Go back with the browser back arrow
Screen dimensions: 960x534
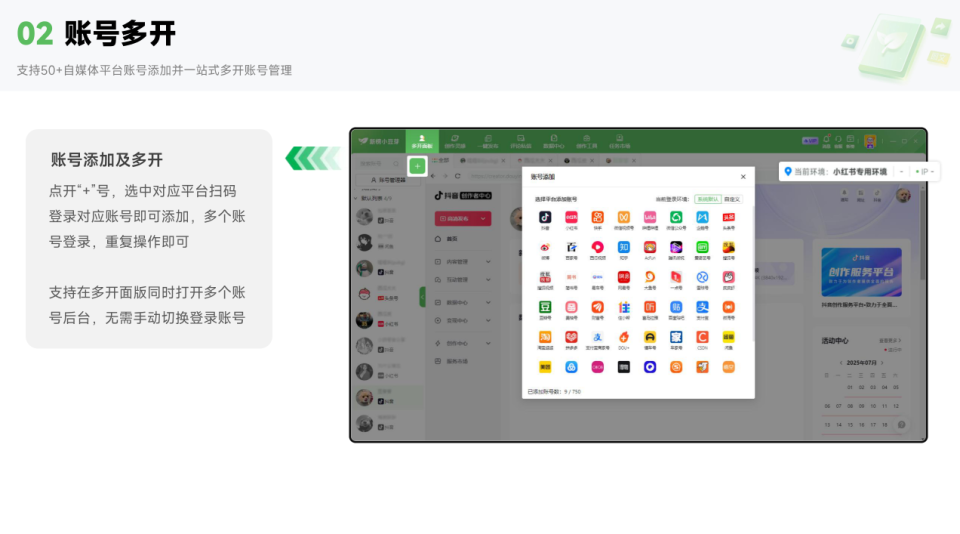tap(433, 176)
